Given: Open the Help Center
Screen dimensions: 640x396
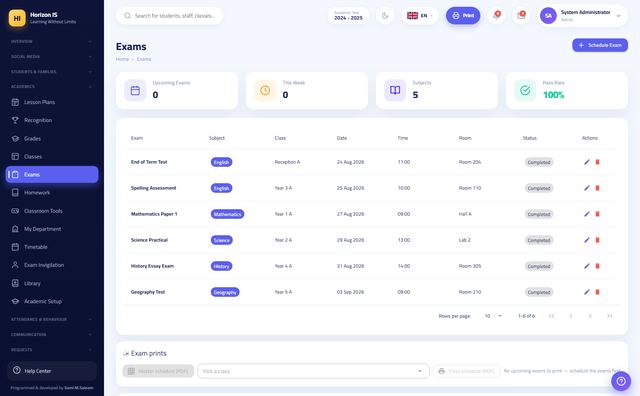Looking at the screenshot, I should pyautogui.click(x=52, y=371).
